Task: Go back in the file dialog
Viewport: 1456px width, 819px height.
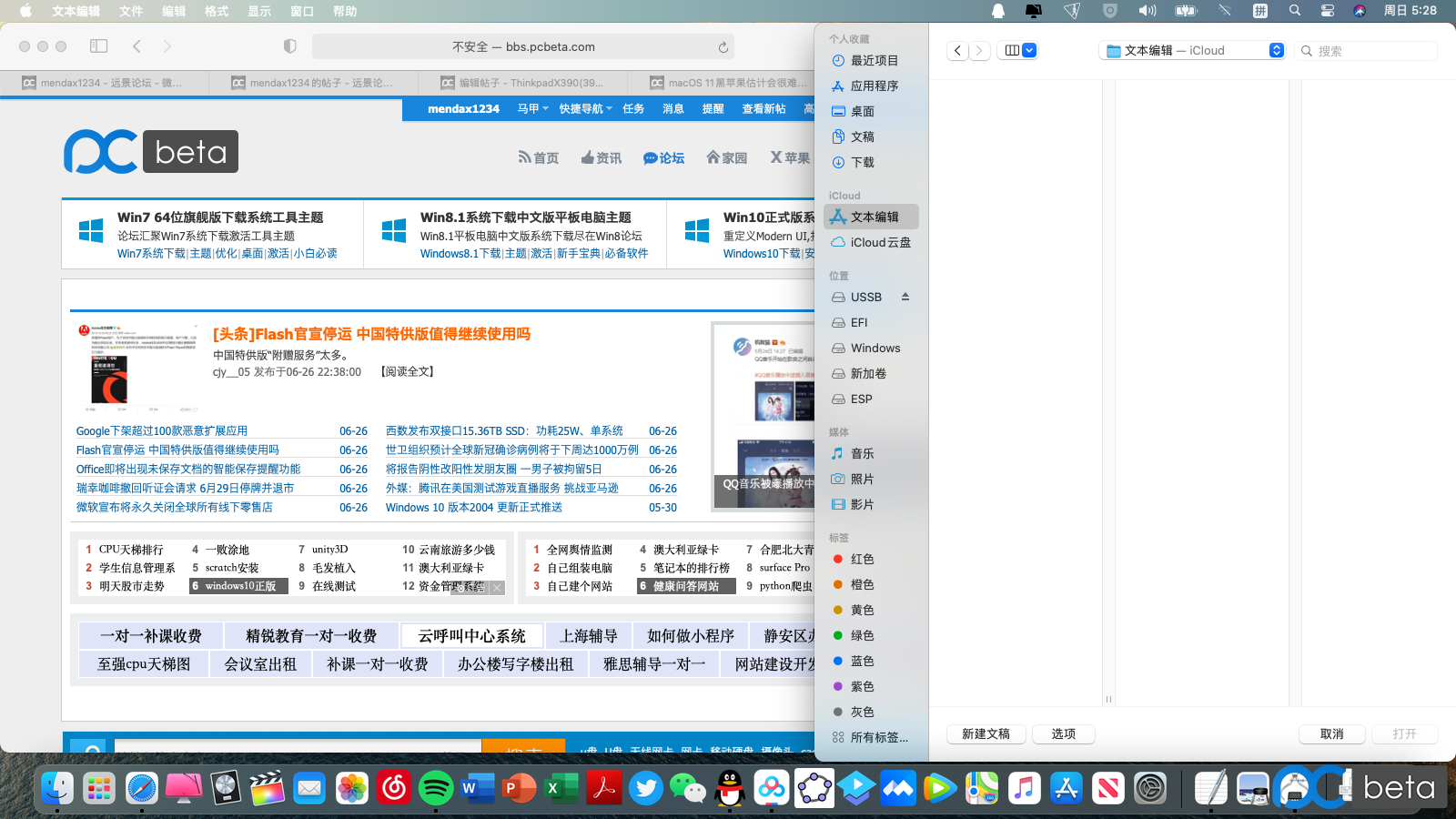Action: click(x=957, y=51)
